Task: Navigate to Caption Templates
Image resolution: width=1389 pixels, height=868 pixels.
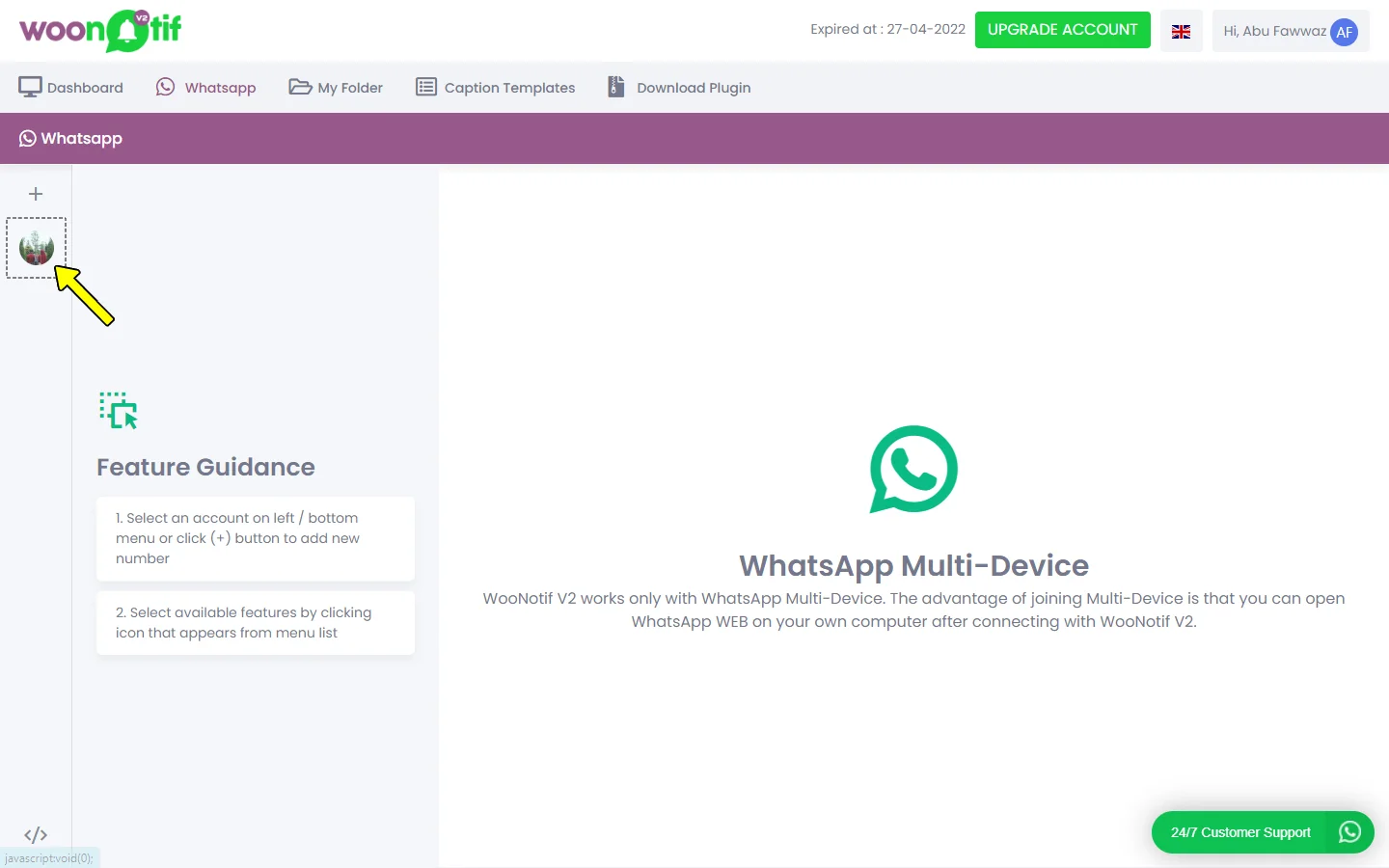Action: point(495,88)
